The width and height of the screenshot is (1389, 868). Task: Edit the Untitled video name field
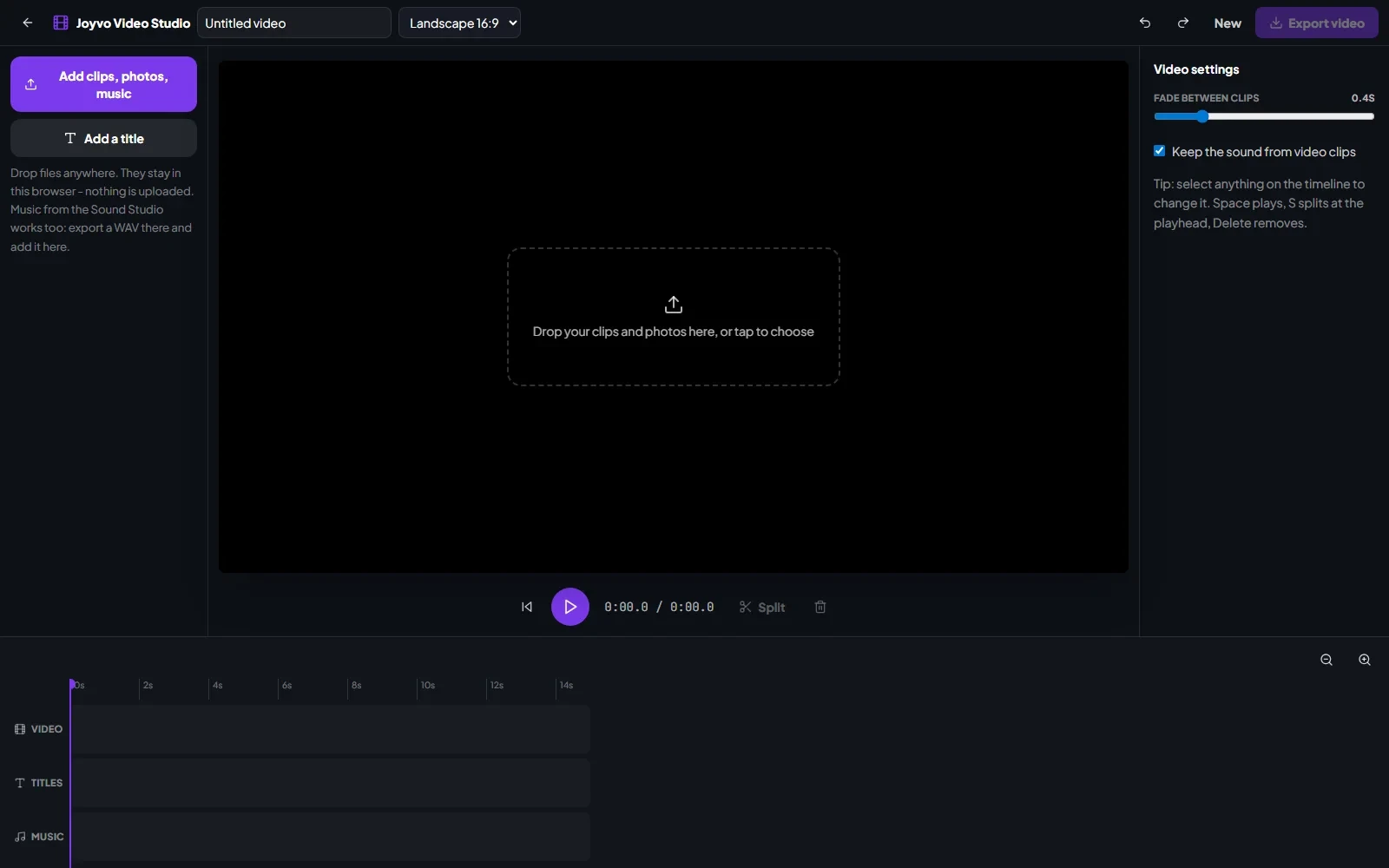tap(294, 23)
